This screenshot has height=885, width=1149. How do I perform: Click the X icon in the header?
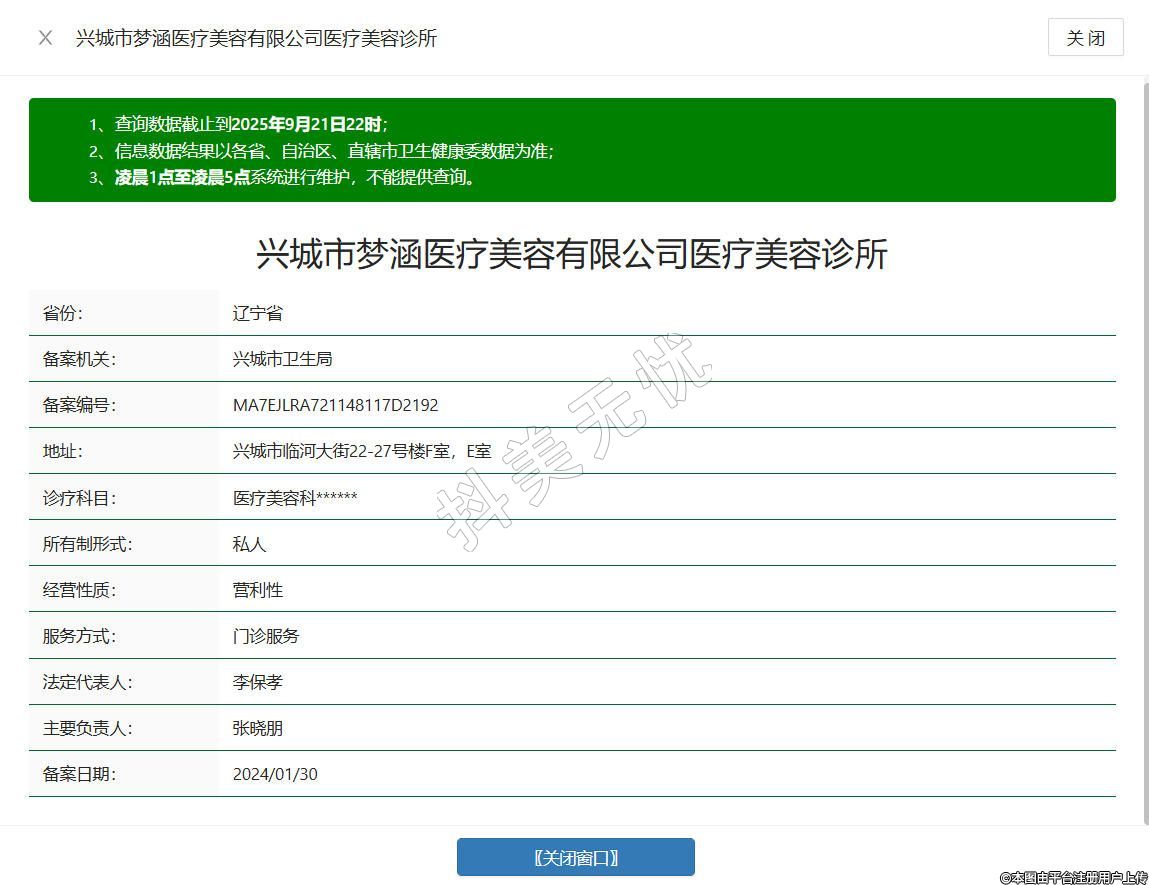point(45,38)
